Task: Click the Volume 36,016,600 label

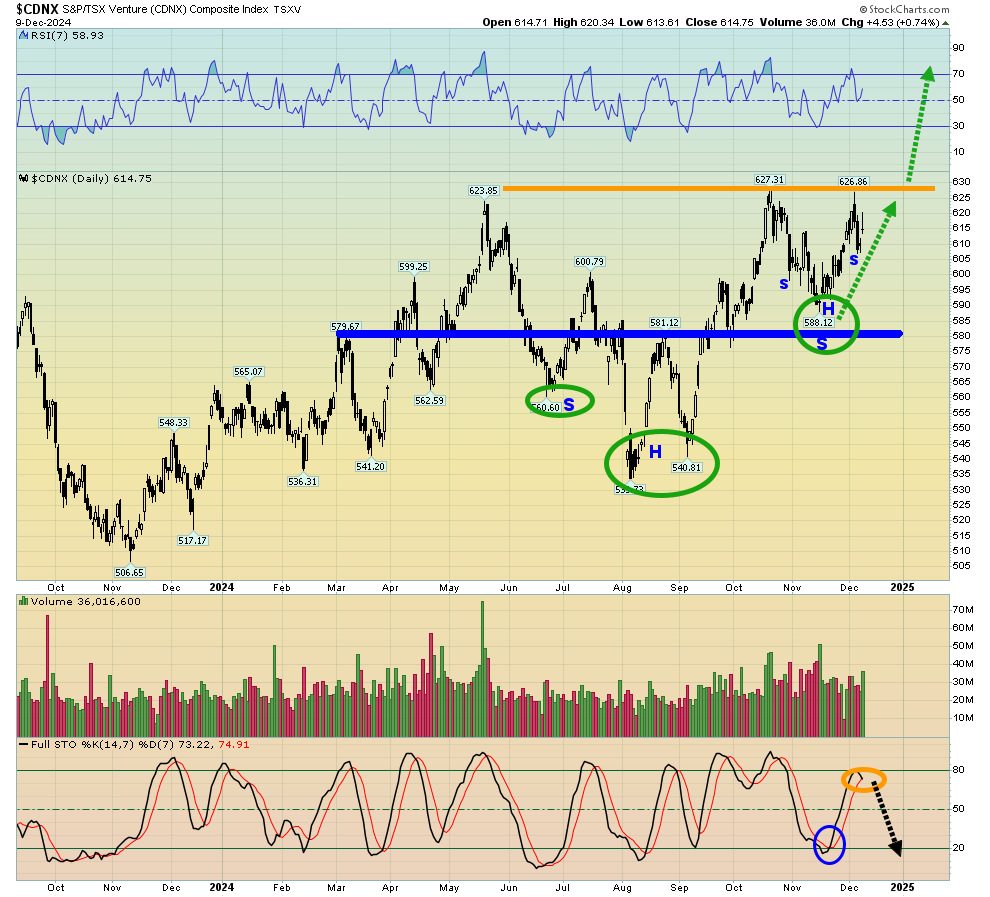Action: [84, 601]
